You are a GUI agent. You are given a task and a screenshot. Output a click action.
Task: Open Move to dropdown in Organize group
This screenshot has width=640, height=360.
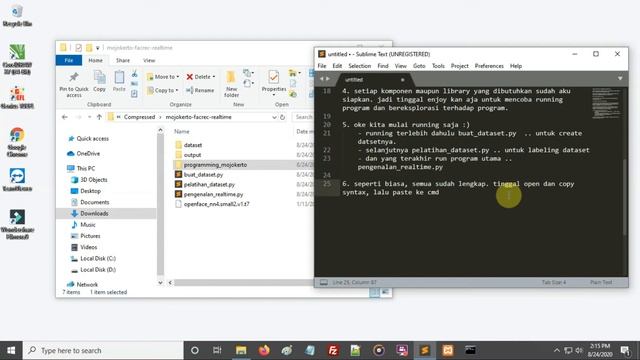pyautogui.click(x=163, y=77)
